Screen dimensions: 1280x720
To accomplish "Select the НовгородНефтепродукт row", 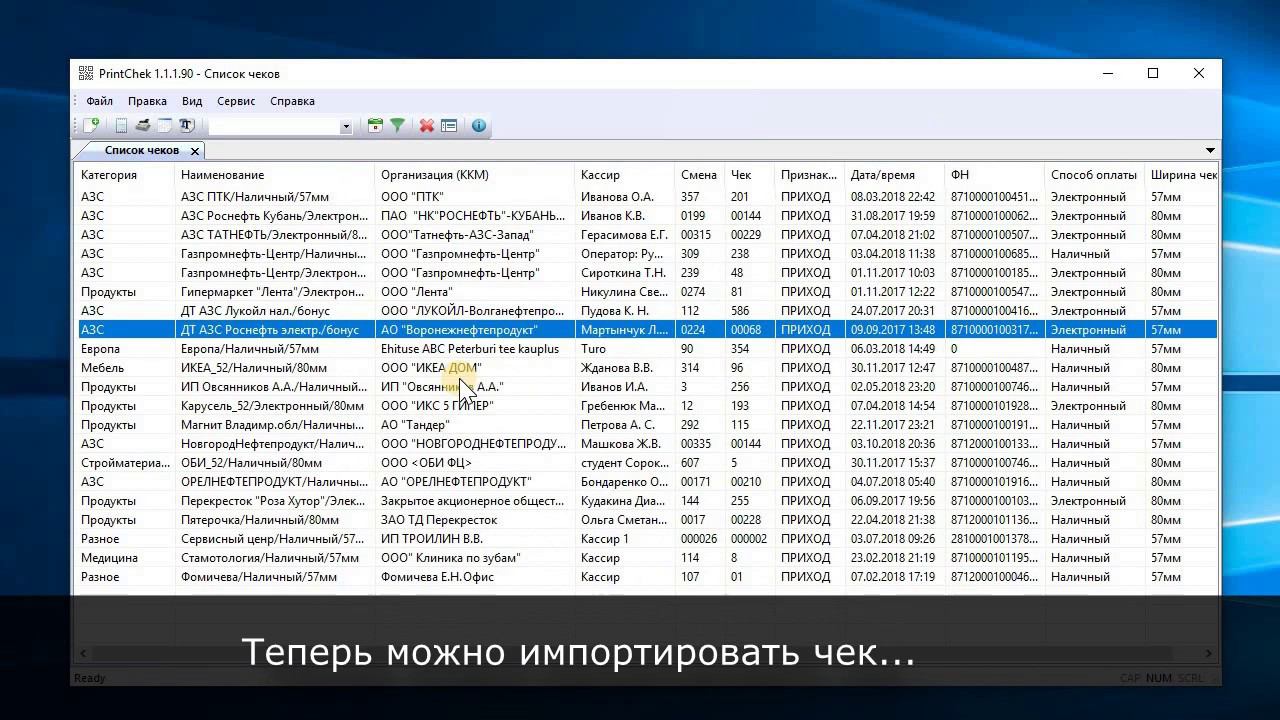I will point(646,444).
